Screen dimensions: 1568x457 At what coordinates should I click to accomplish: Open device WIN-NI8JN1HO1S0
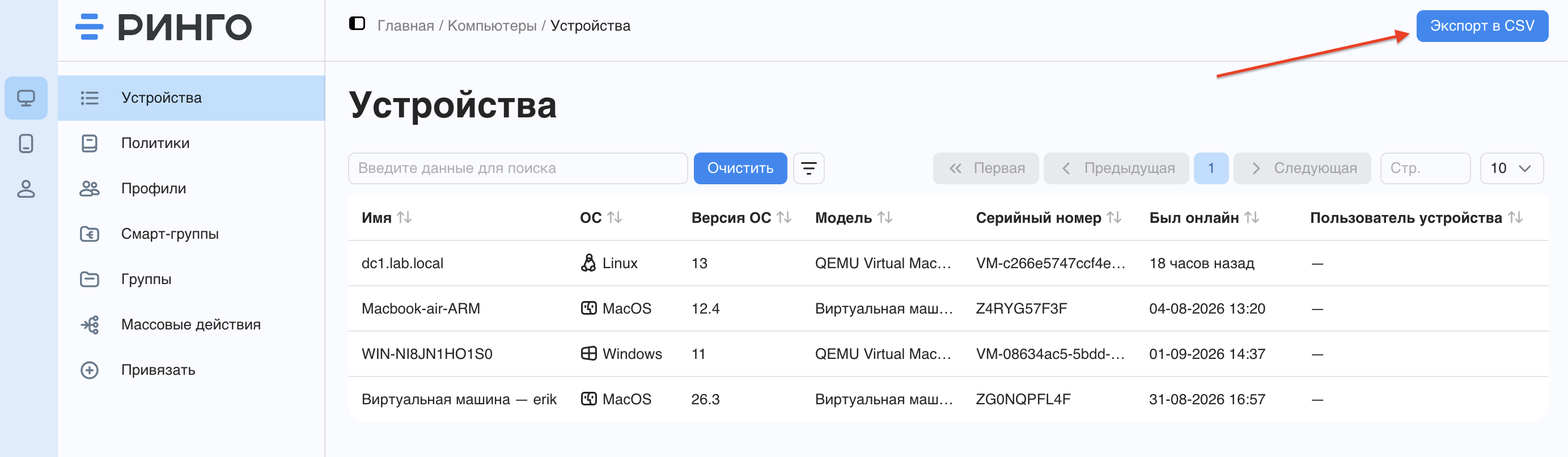427,354
